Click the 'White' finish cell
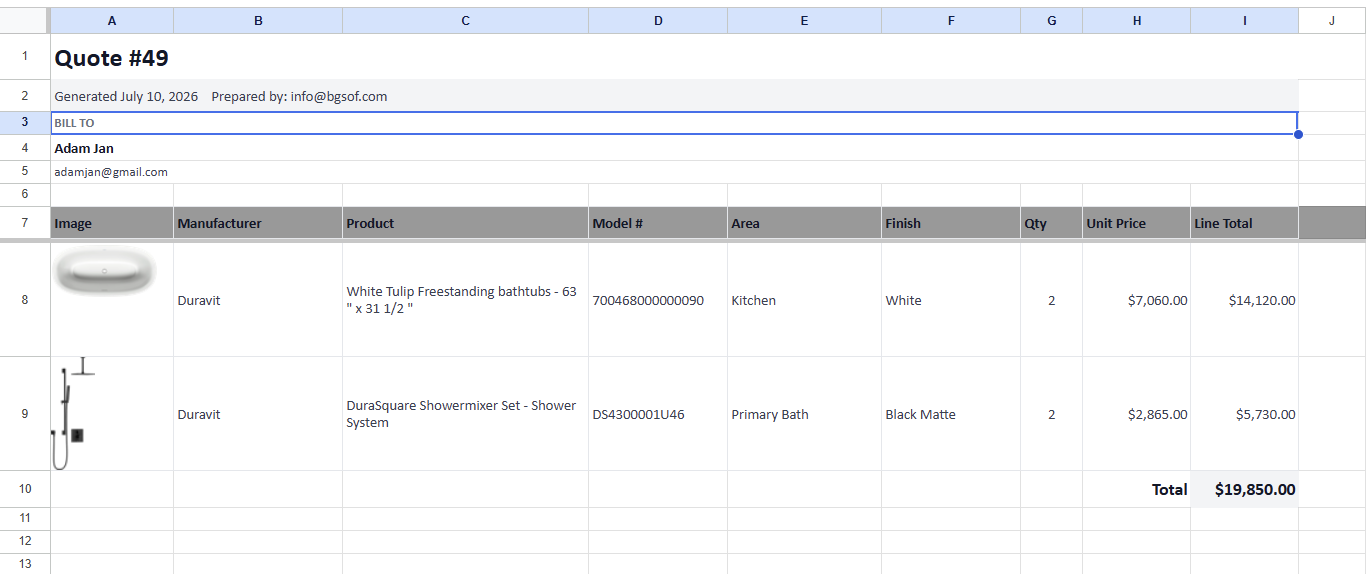 click(x=951, y=300)
